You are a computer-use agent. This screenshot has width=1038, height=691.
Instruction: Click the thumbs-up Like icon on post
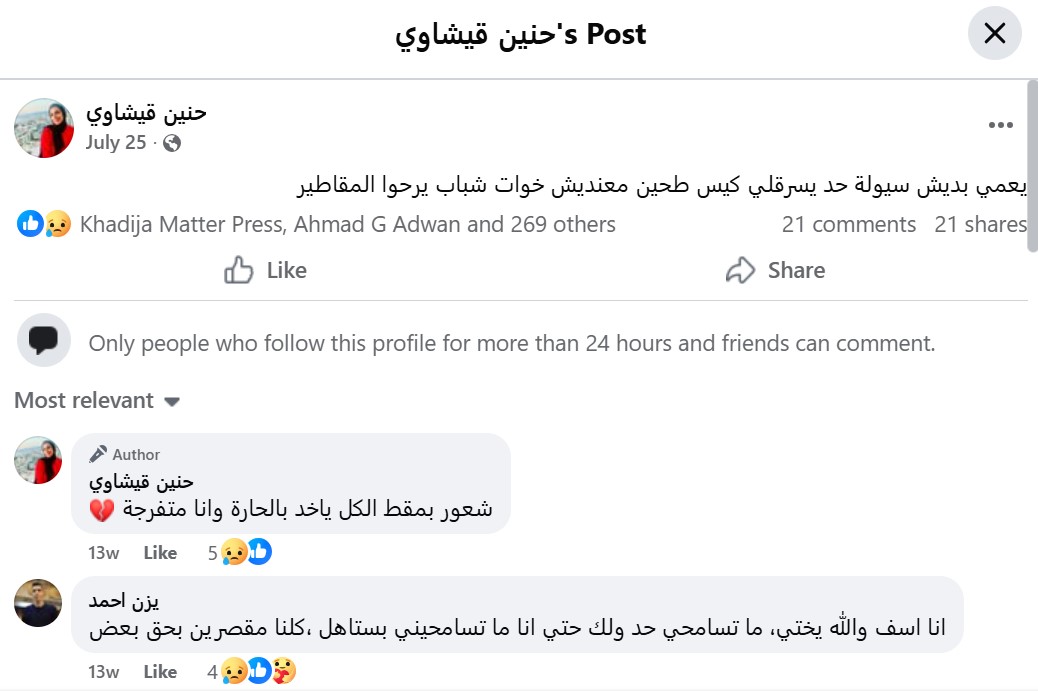238,270
